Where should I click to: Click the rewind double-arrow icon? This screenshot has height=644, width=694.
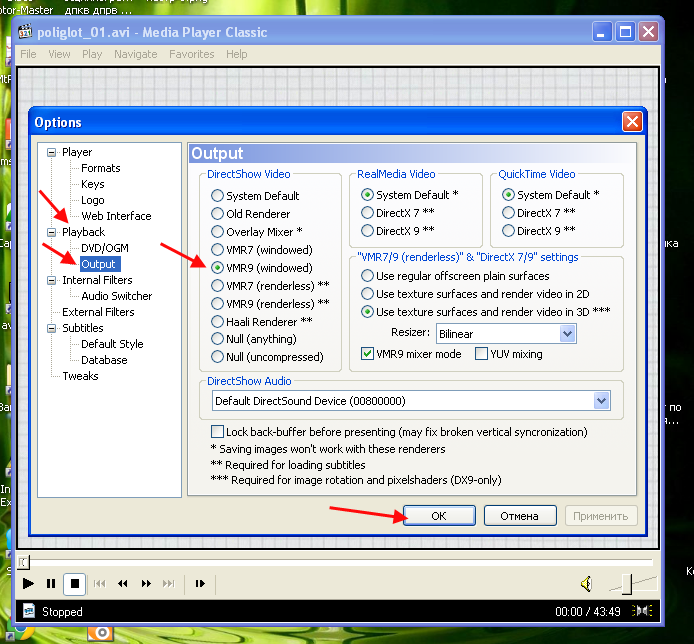tap(123, 584)
